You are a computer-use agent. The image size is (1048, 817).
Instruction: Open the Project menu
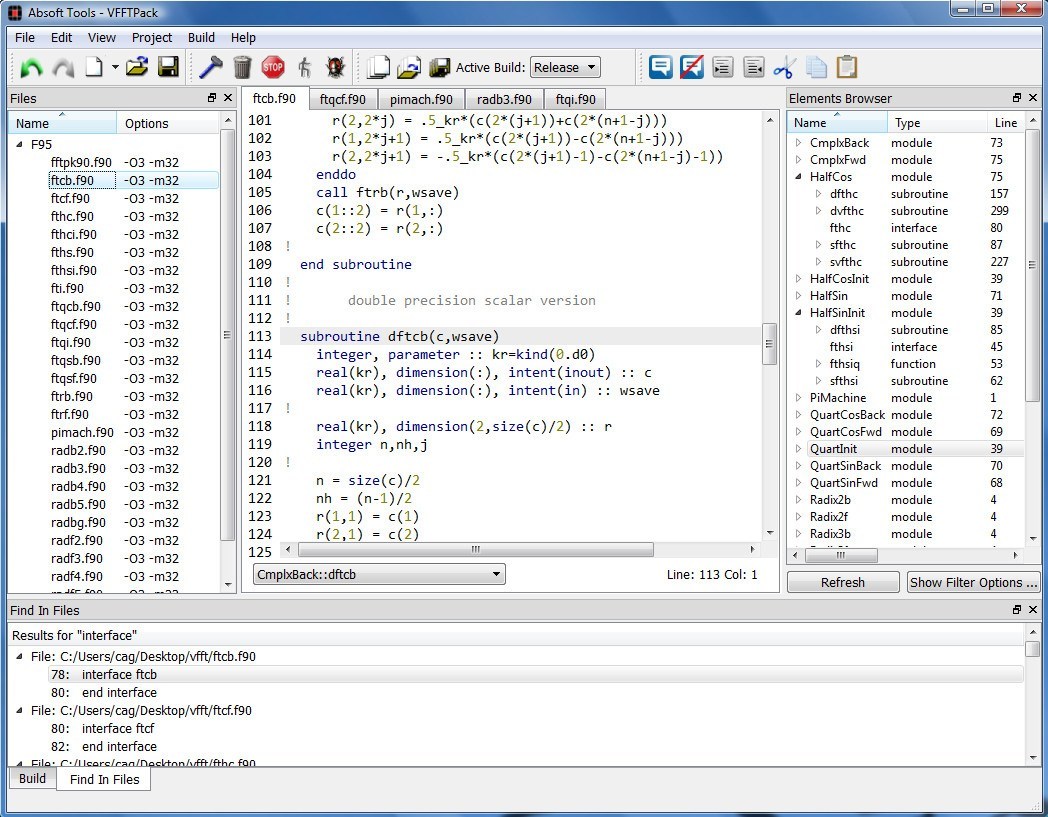[152, 37]
